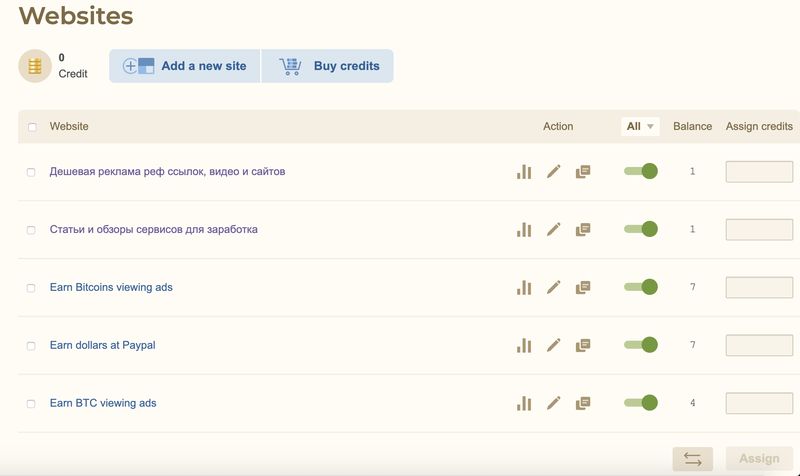Expand the All filter dropdown
This screenshot has height=476, width=800.
coord(640,127)
